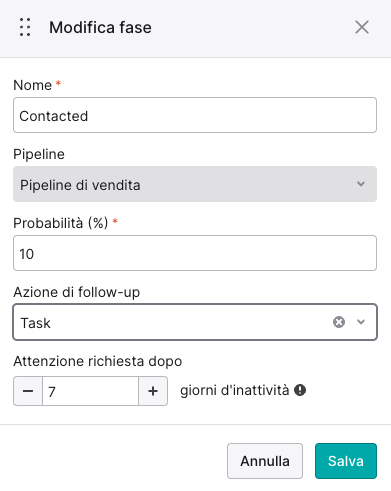
Task: Clear the Task follow-up selection
Action: (339, 322)
